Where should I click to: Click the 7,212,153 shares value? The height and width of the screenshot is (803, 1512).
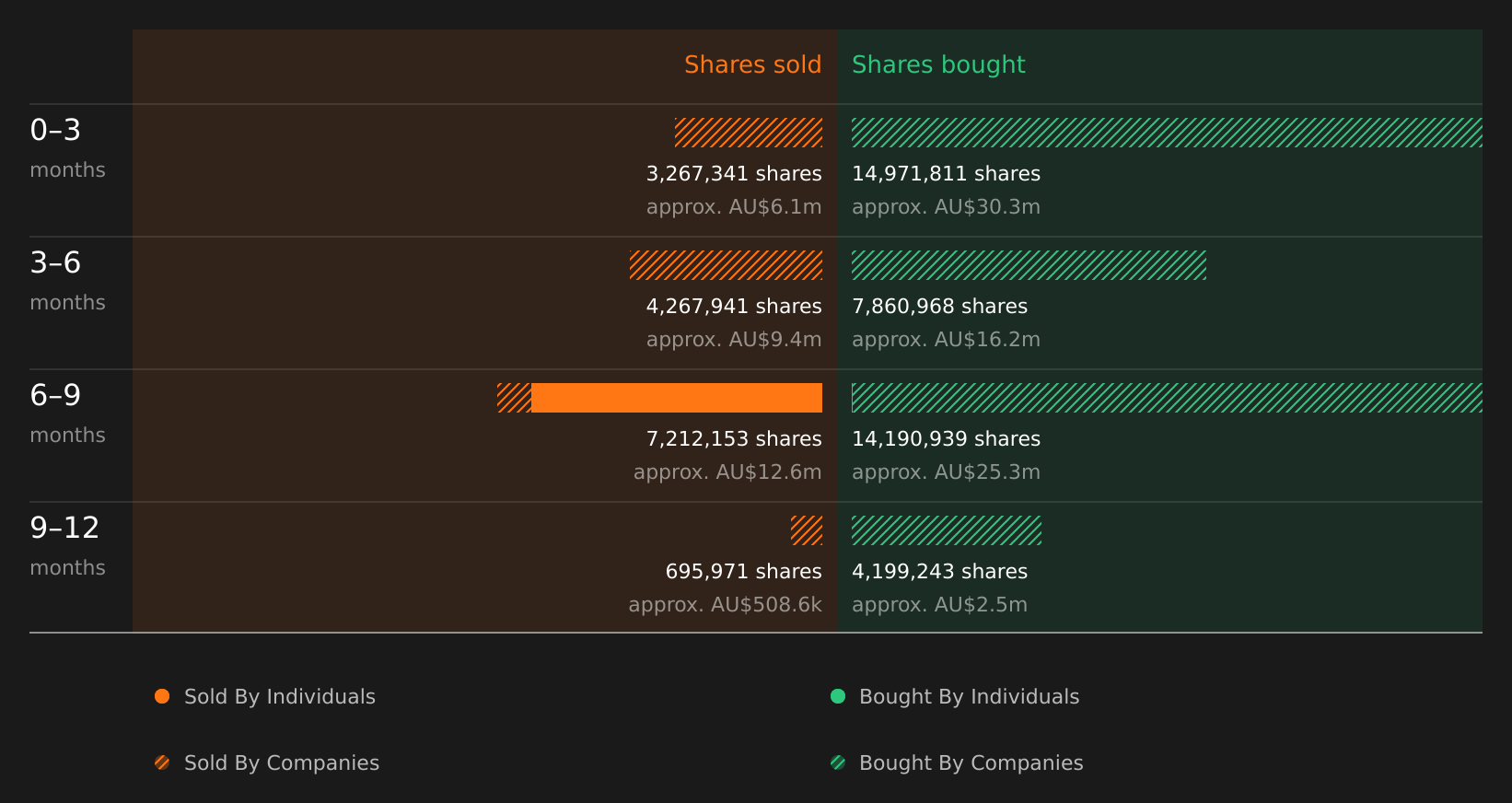tap(734, 439)
